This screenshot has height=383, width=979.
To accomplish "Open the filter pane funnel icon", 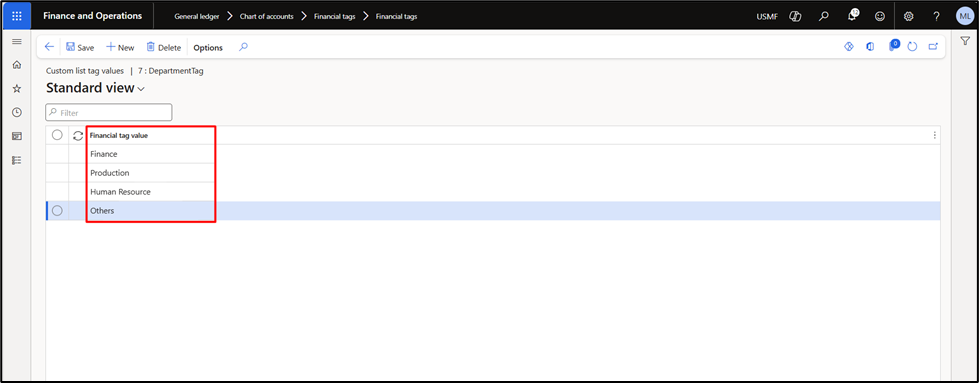I will (x=965, y=41).
